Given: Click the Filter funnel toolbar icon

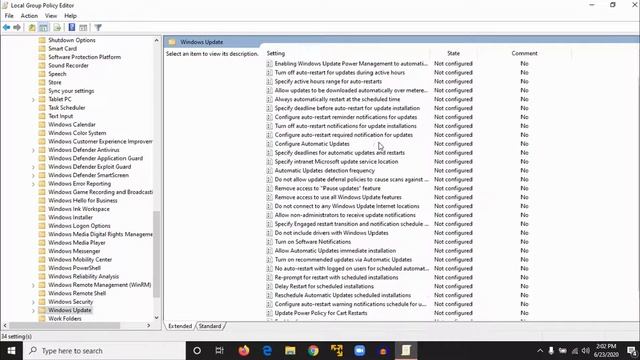Looking at the screenshot, I should (98, 27).
